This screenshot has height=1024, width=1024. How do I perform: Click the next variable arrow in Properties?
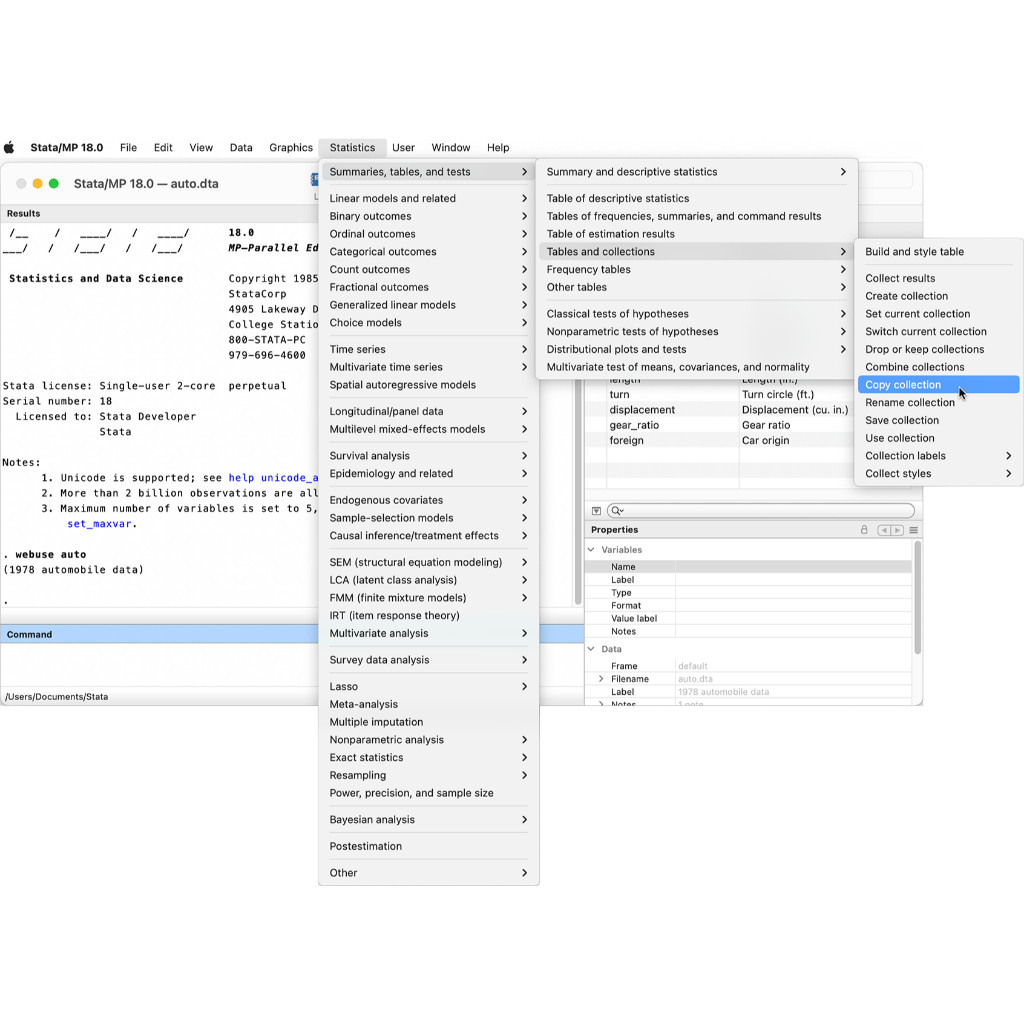pos(897,530)
